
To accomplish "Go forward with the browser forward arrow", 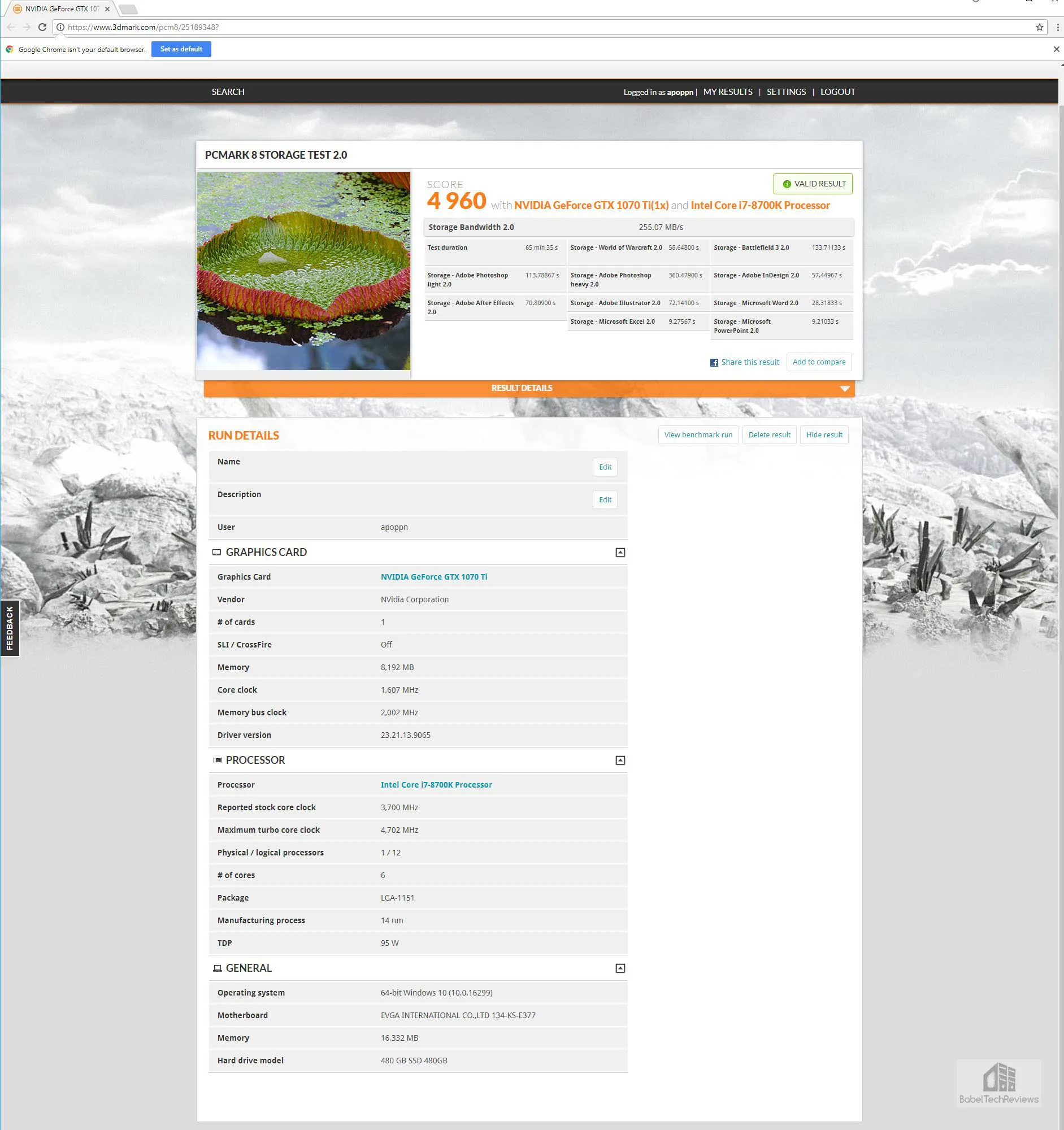I will coord(26,27).
